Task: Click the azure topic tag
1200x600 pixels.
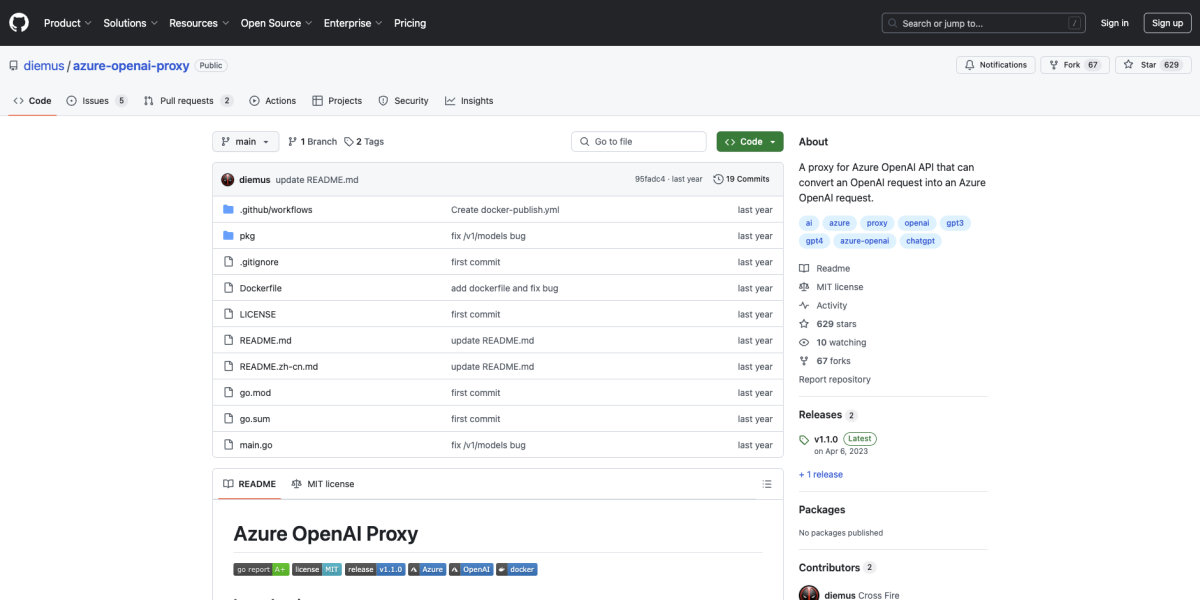Action: tap(840, 223)
